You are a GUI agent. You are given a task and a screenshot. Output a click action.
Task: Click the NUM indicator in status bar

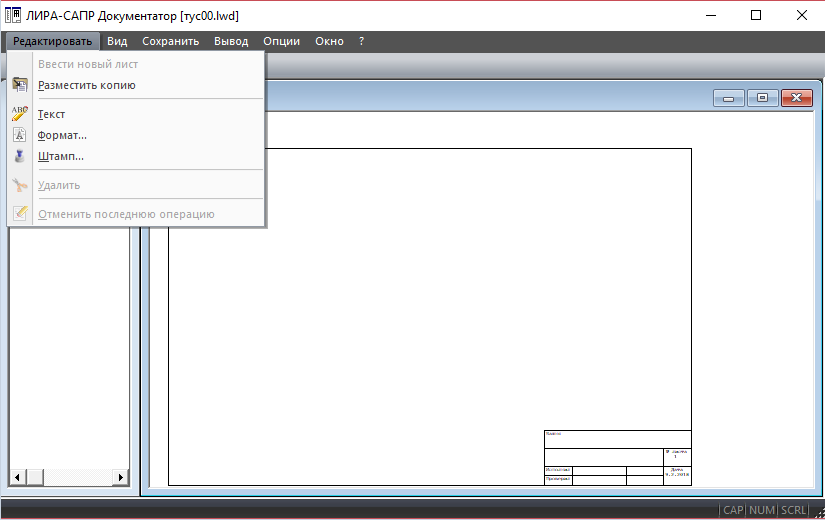pos(762,510)
